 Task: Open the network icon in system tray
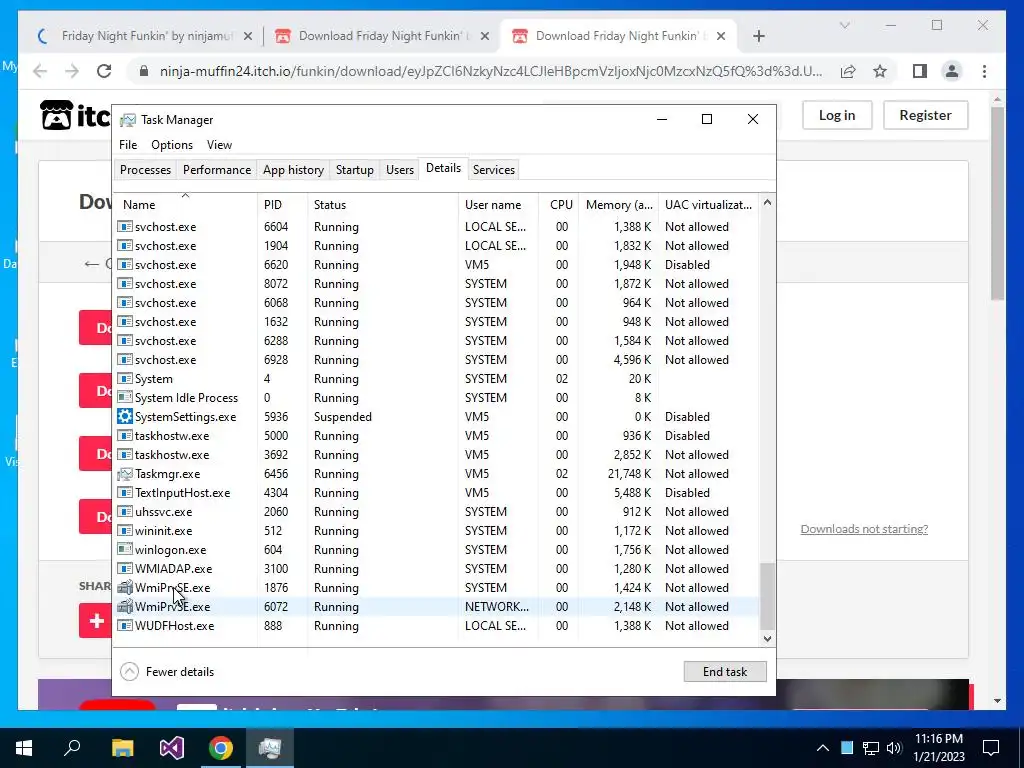coord(871,748)
